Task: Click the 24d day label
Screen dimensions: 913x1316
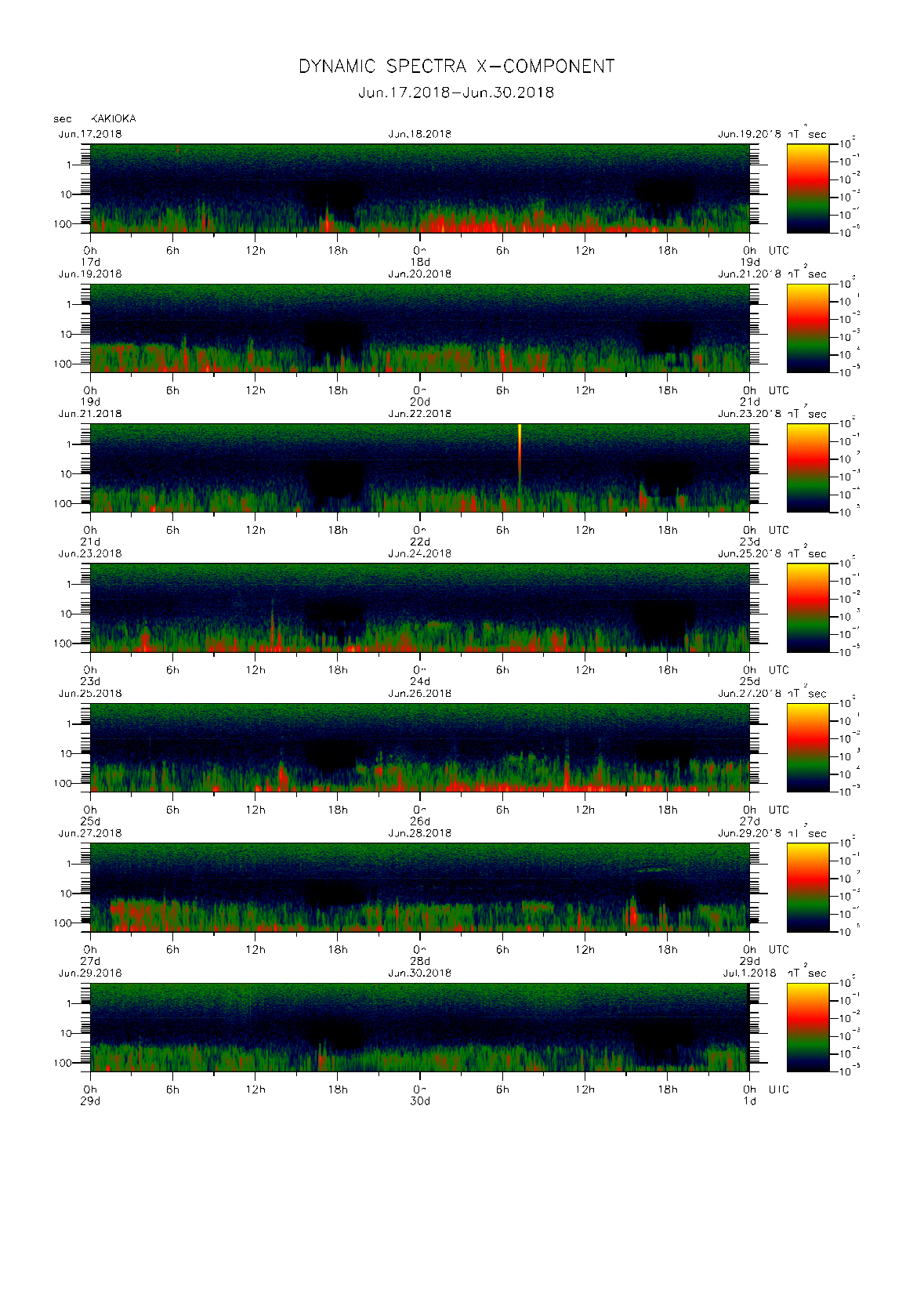Action: point(421,681)
